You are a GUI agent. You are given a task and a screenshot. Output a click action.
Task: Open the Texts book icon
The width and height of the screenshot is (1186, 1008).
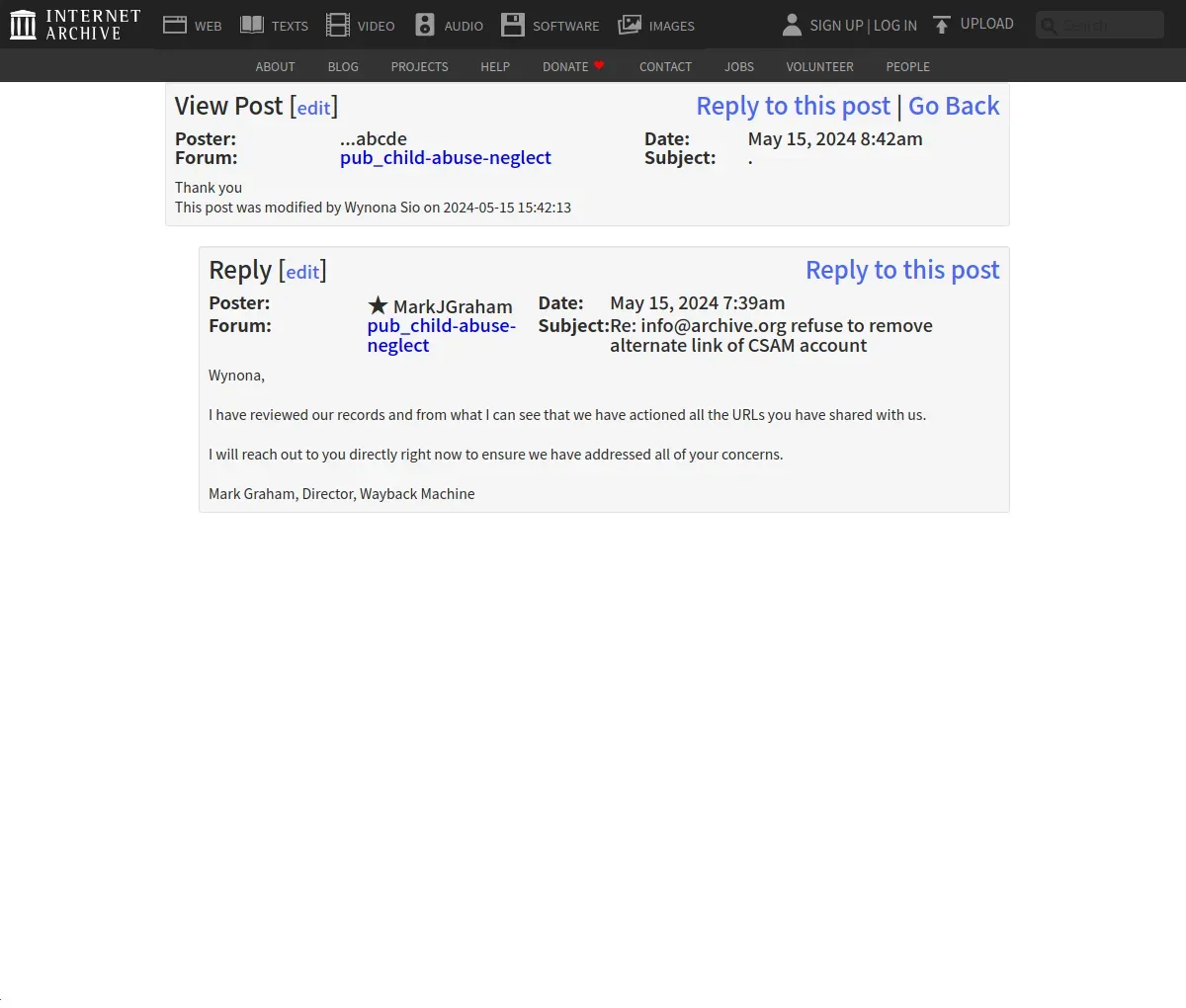pyautogui.click(x=252, y=25)
